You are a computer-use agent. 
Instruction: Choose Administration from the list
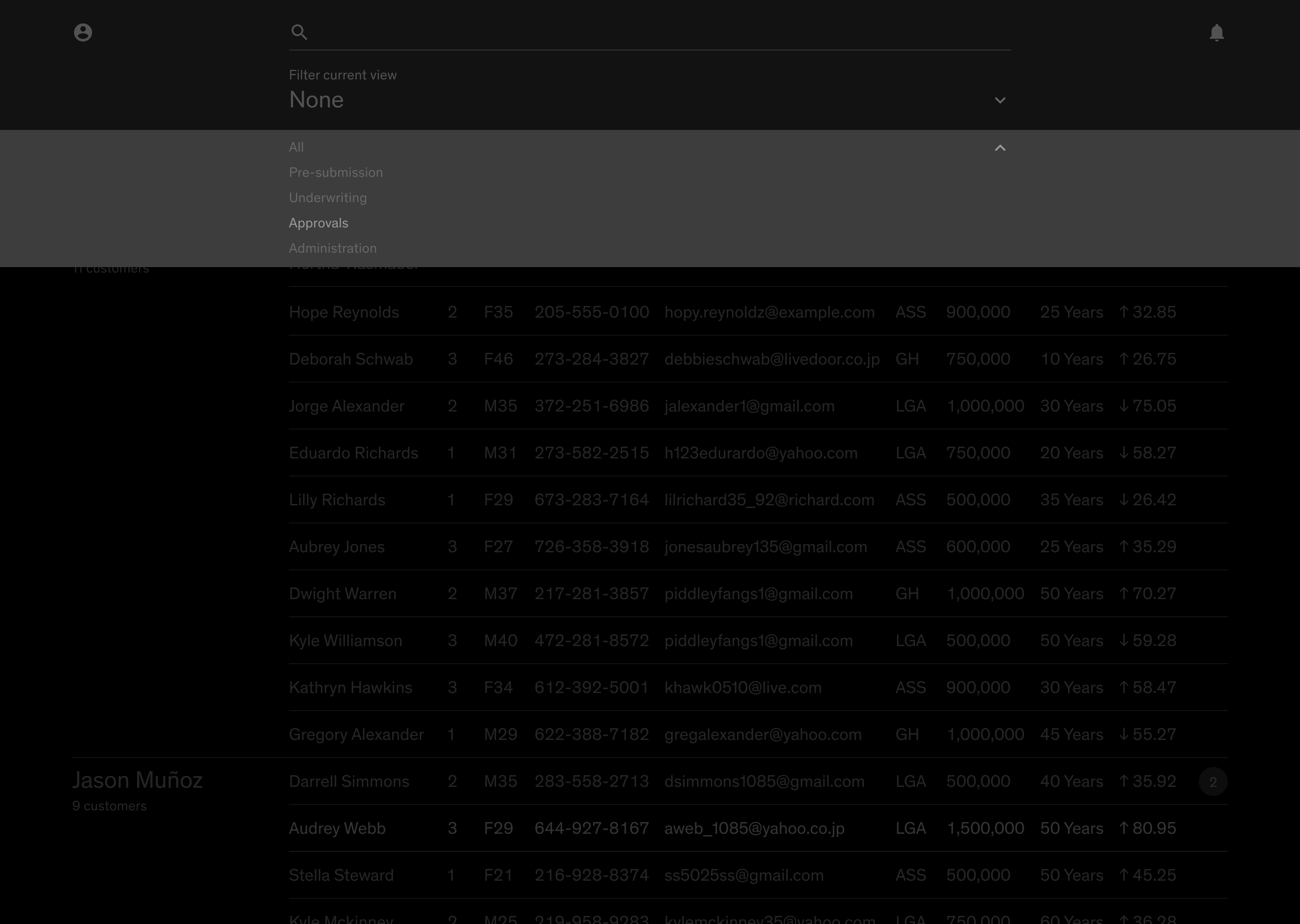coord(333,248)
